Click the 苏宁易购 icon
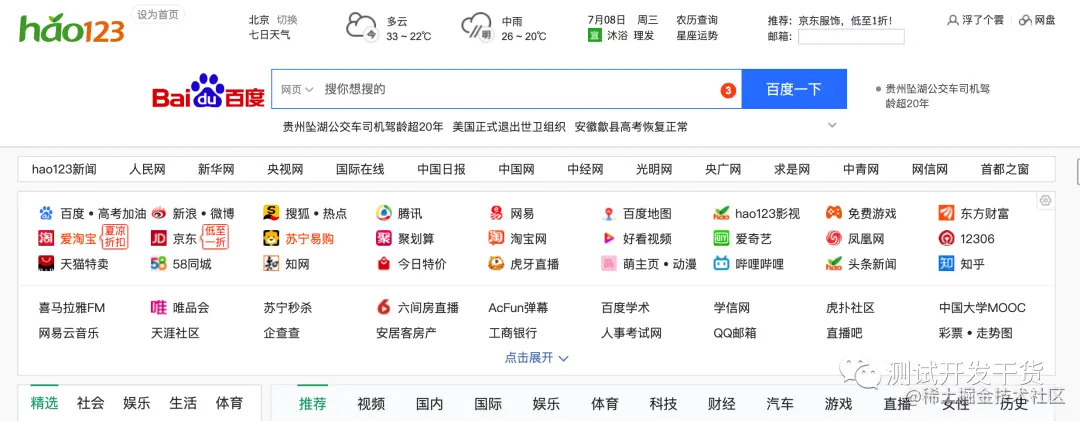Image resolution: width=1080 pixels, height=421 pixels. click(x=271, y=238)
